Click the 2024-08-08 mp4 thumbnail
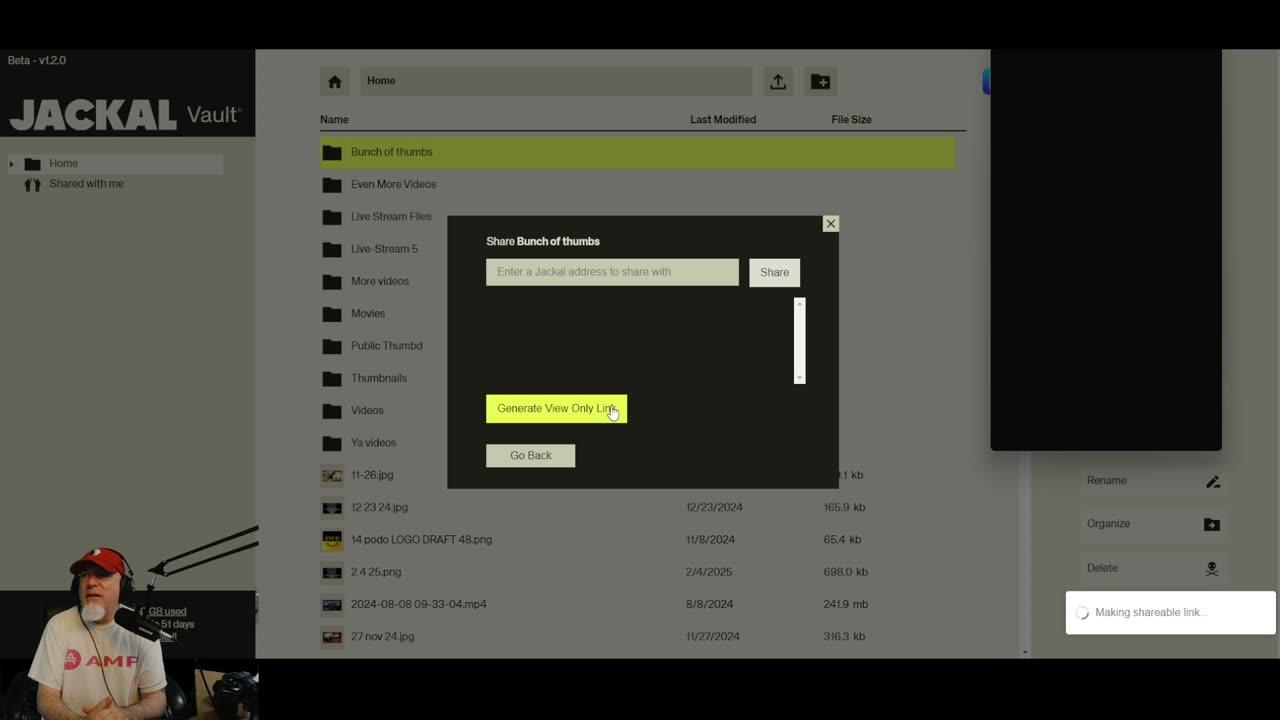Image resolution: width=1280 pixels, height=720 pixels. pyautogui.click(x=332, y=605)
